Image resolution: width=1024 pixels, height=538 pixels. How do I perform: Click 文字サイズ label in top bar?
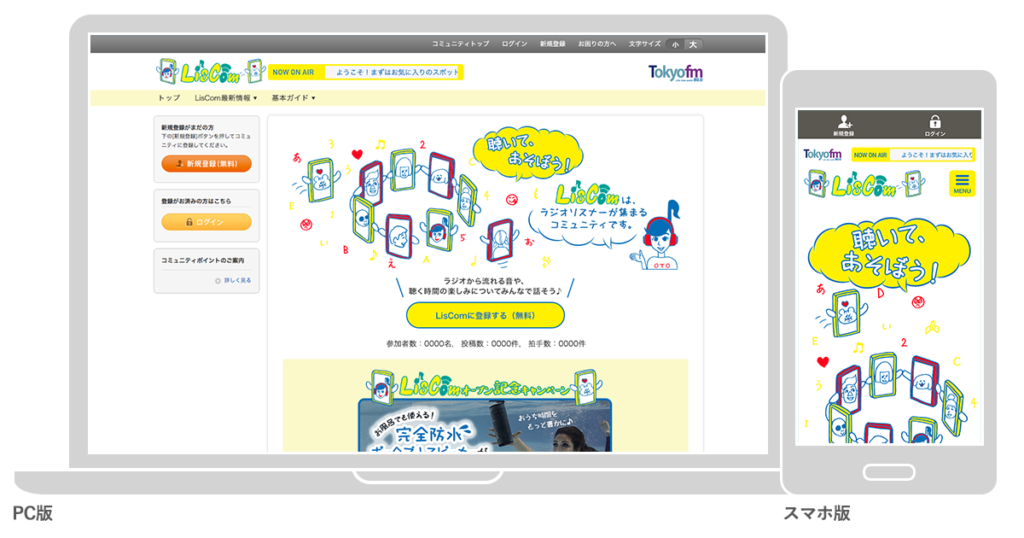(645, 44)
